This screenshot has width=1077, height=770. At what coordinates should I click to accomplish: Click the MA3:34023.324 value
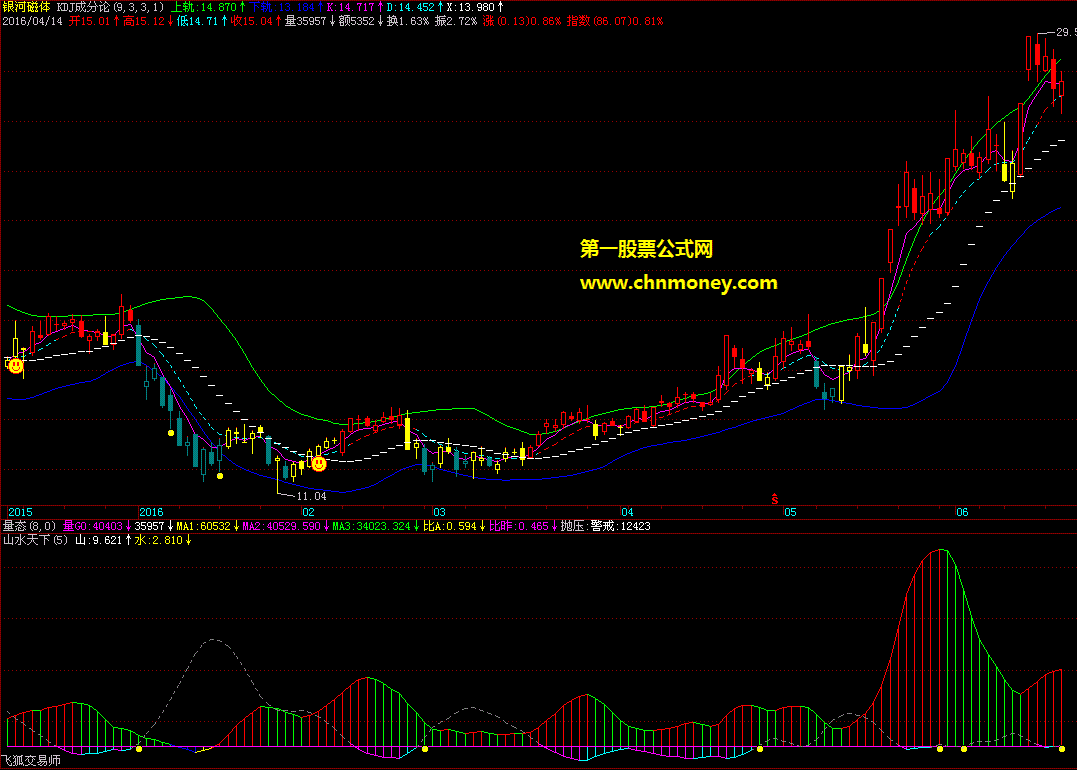(x=372, y=526)
